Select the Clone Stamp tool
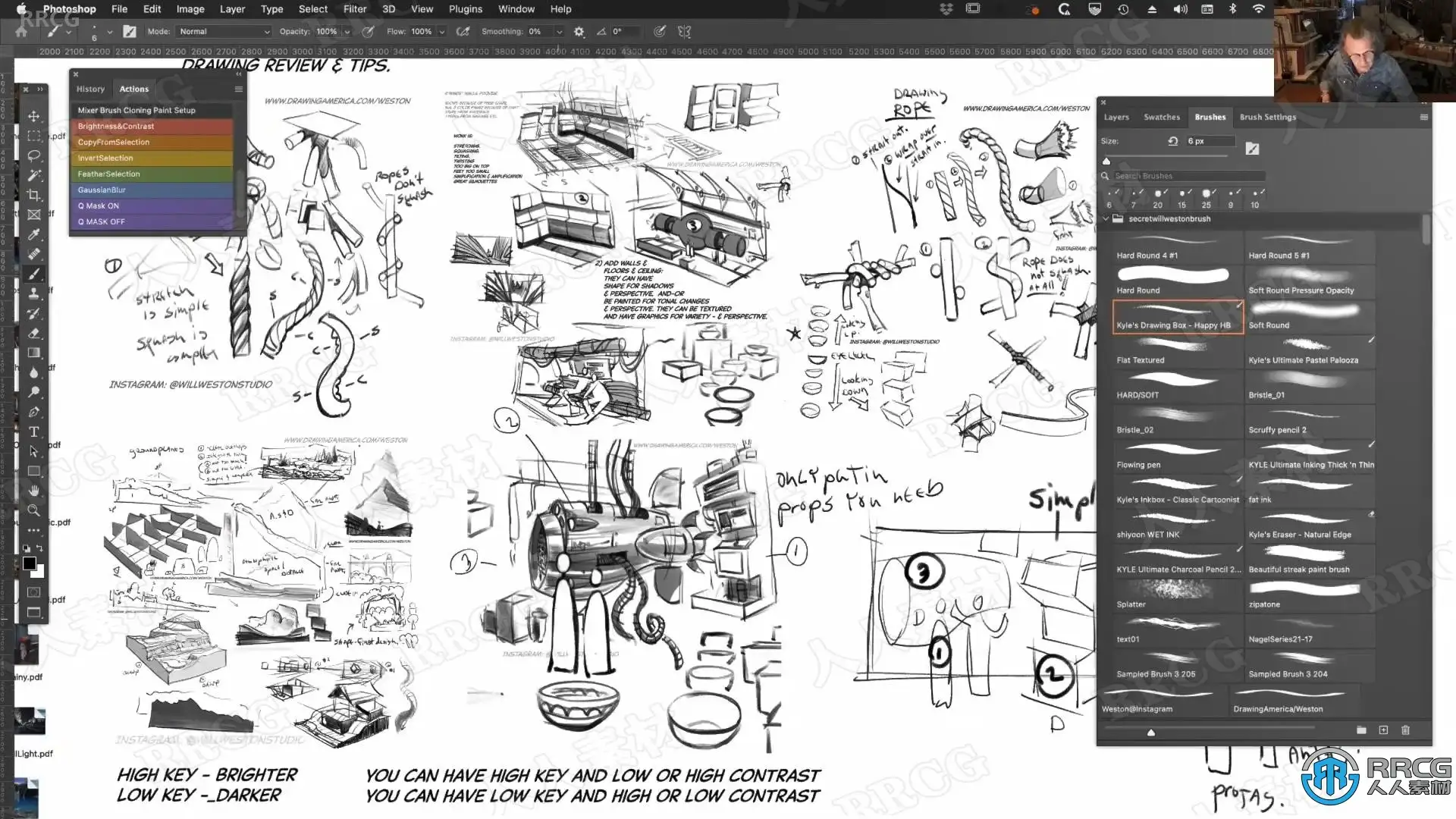 [x=34, y=293]
